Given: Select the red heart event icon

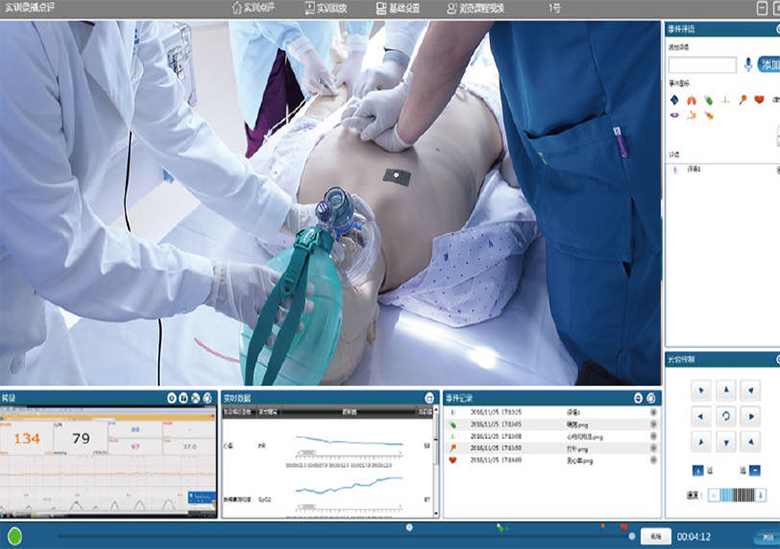Looking at the screenshot, I should point(759,100).
